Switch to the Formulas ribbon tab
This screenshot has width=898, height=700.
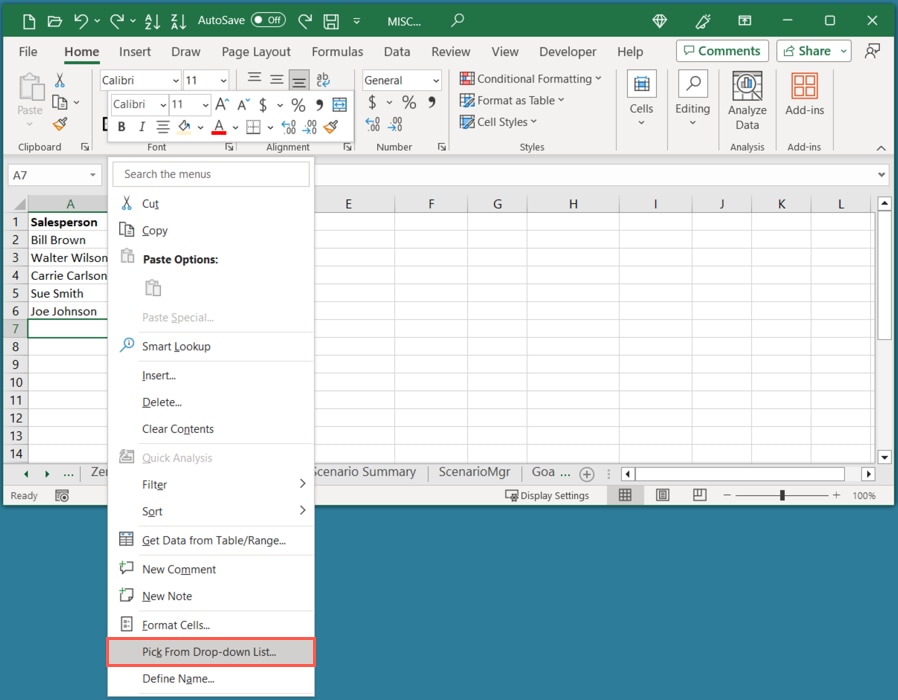click(337, 51)
